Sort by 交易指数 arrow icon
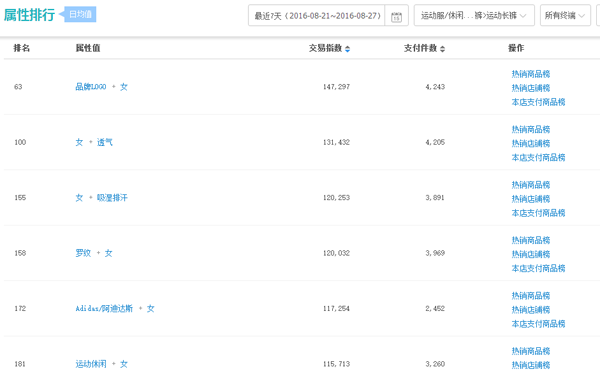Viewport: 600px width, 374px height. coord(347,49)
